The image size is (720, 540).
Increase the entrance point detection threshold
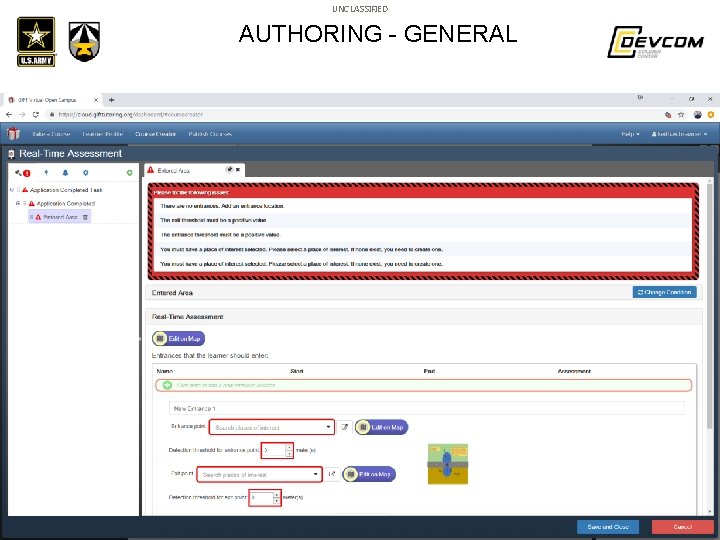(289, 447)
